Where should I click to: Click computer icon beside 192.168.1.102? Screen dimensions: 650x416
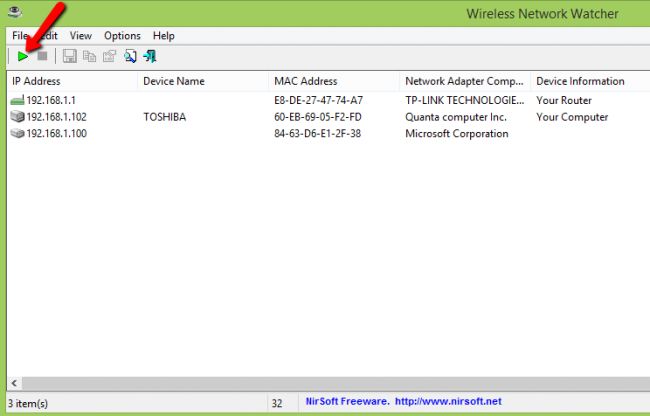[17, 116]
